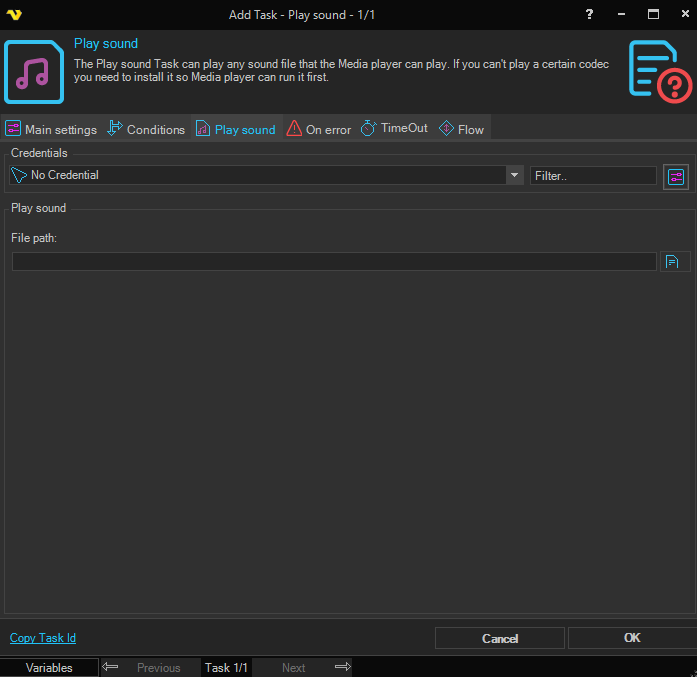Select the TimeOut tab

click(x=394, y=129)
